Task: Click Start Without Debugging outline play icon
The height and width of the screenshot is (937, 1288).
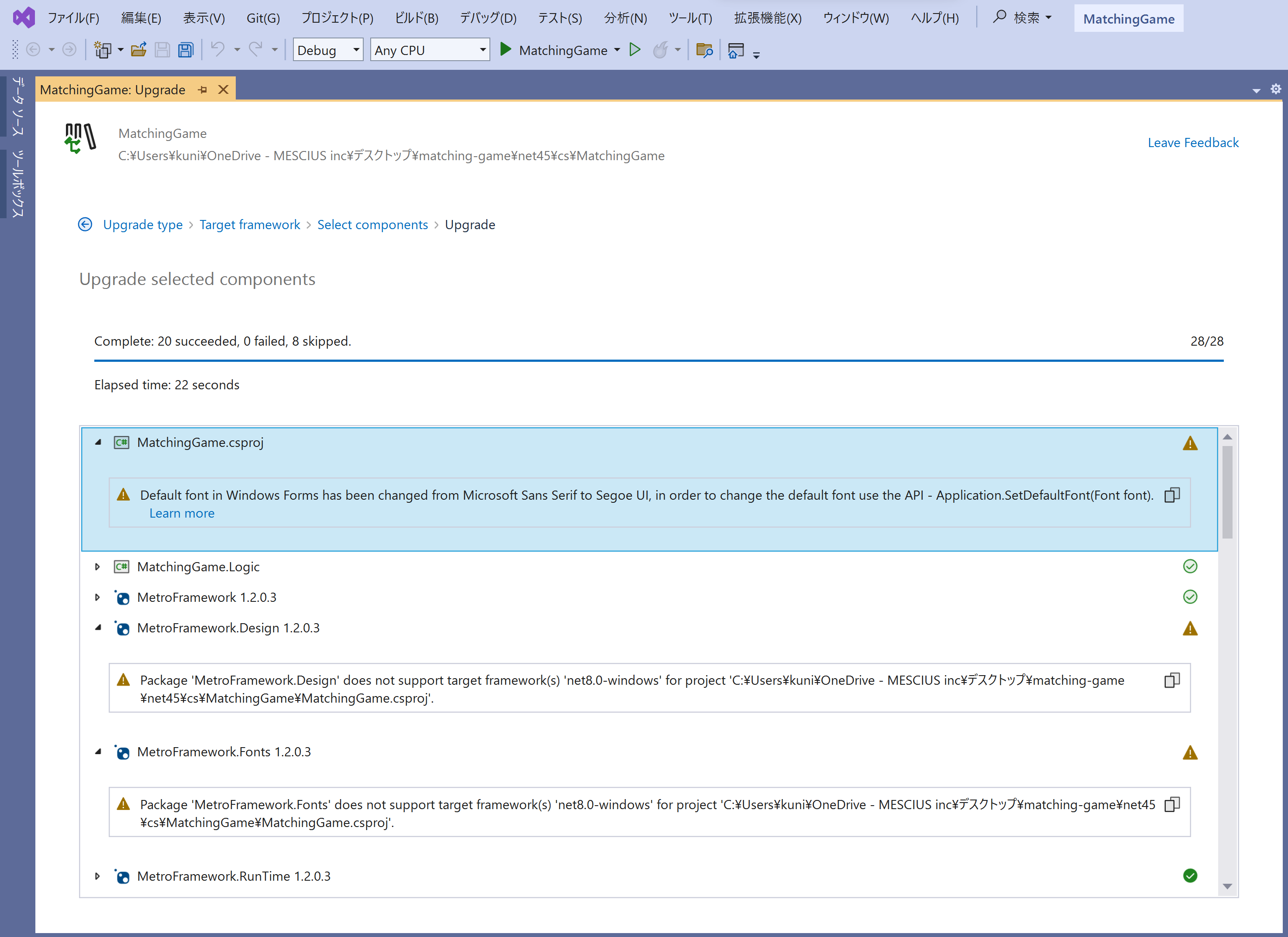Action: pos(635,50)
